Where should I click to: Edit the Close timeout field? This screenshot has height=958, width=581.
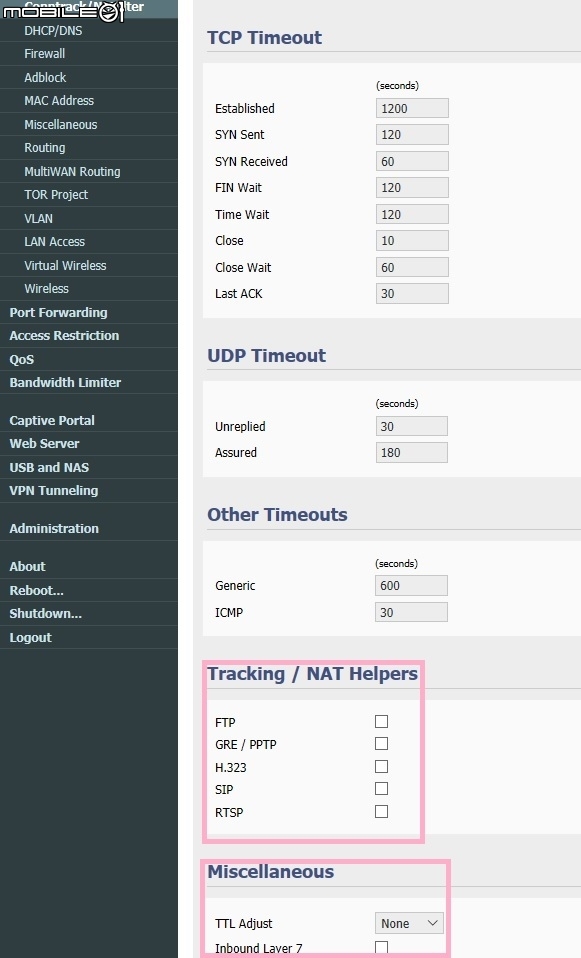[x=412, y=241]
